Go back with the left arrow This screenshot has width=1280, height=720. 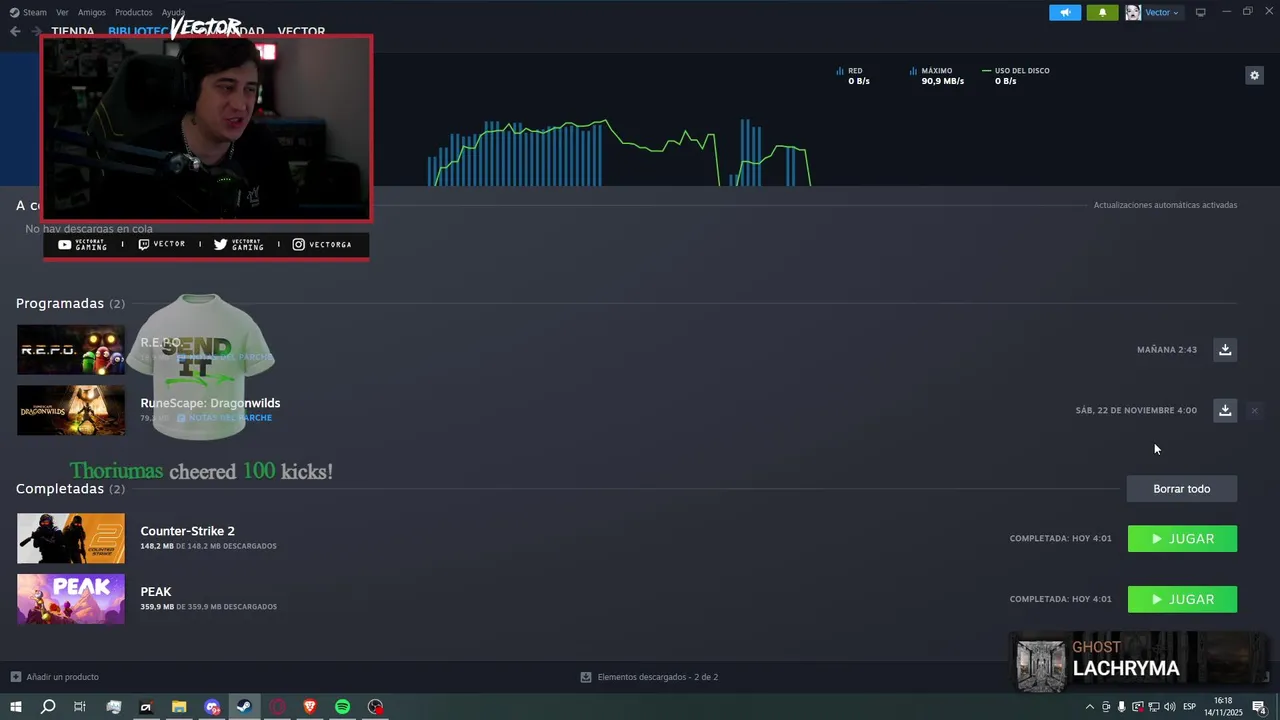coord(15,31)
